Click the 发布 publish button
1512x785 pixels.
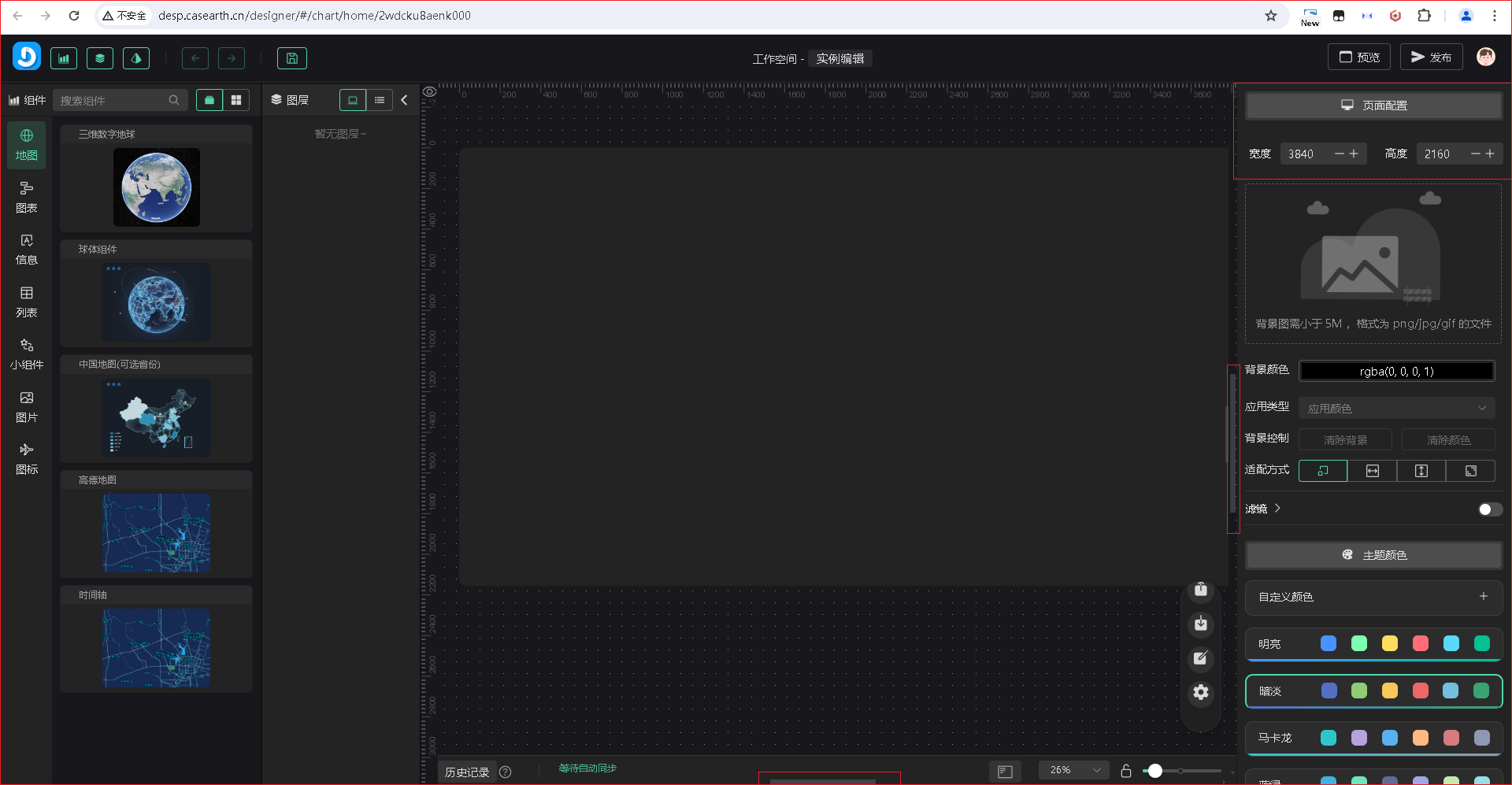1431,57
